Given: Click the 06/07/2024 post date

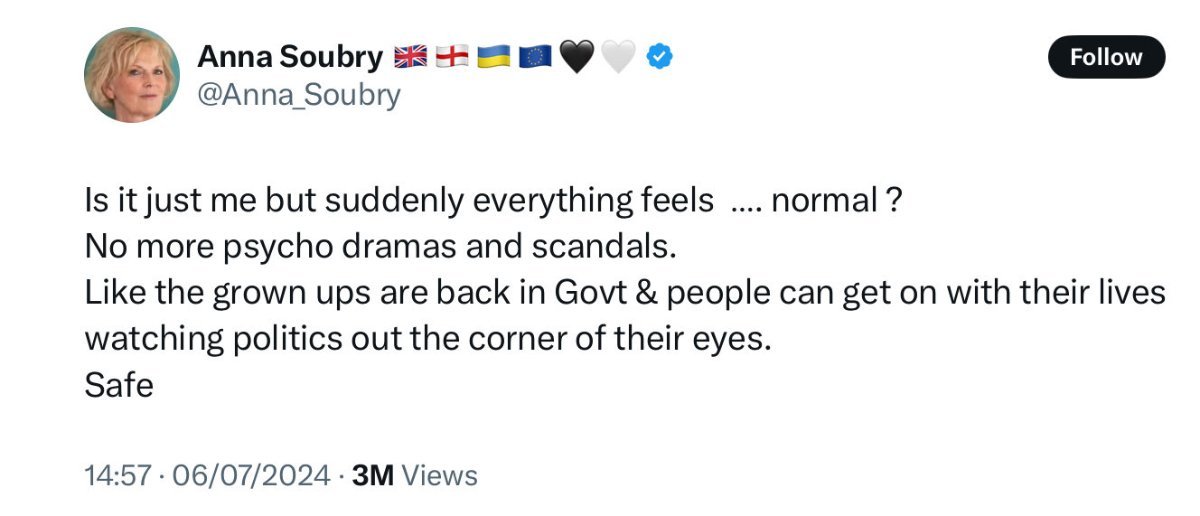Looking at the screenshot, I should 251,475.
